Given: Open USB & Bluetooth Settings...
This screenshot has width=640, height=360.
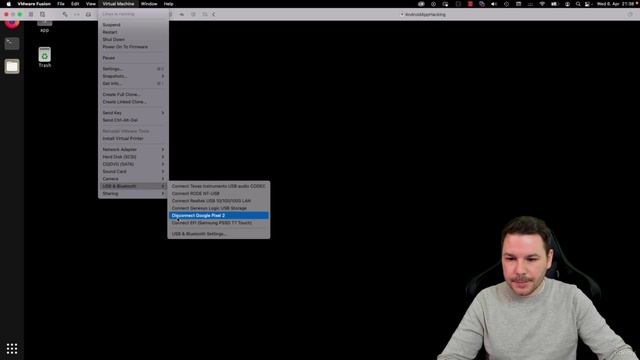Looking at the screenshot, I should tap(218, 234).
